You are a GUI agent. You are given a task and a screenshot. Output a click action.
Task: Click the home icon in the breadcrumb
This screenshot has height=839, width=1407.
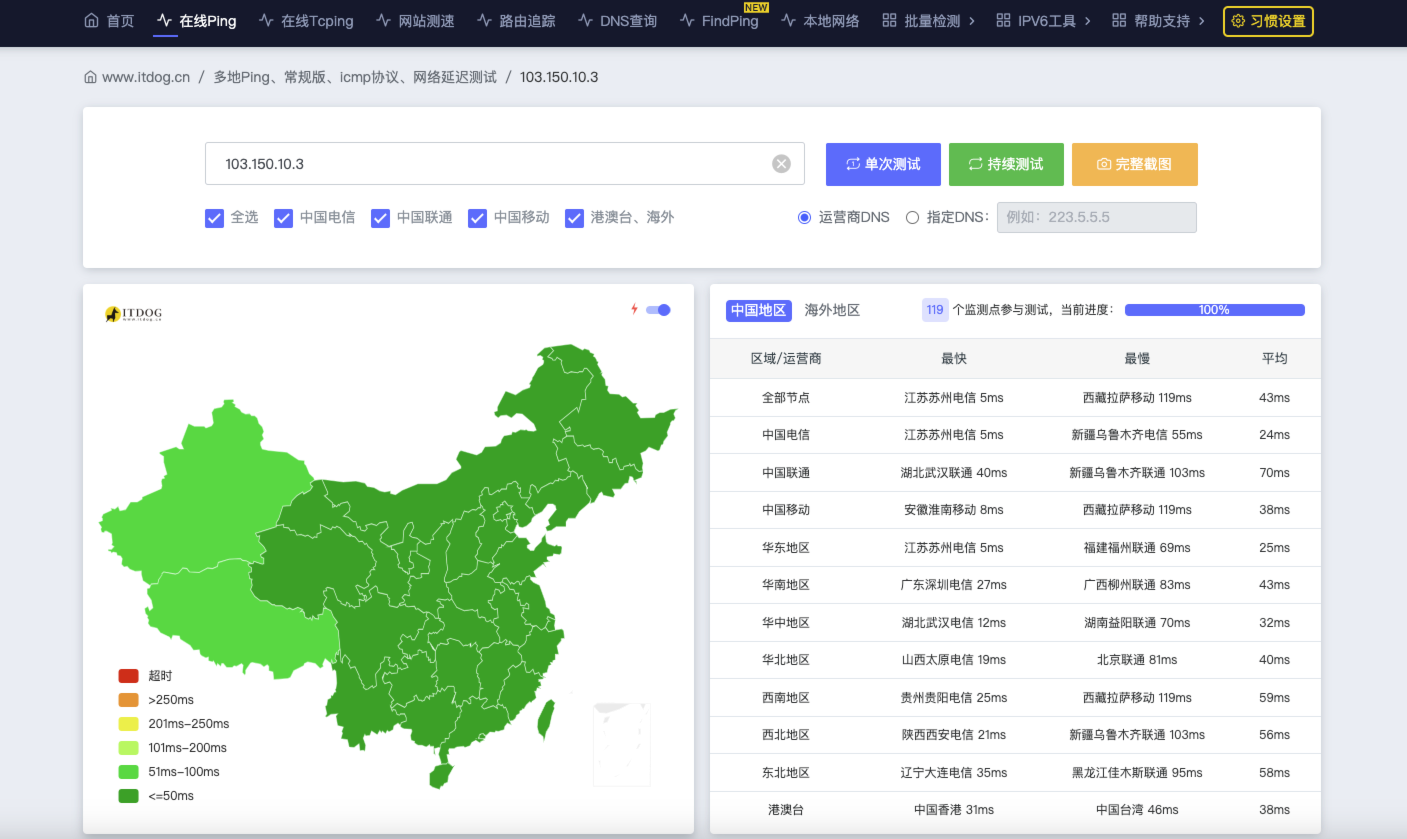click(x=90, y=77)
